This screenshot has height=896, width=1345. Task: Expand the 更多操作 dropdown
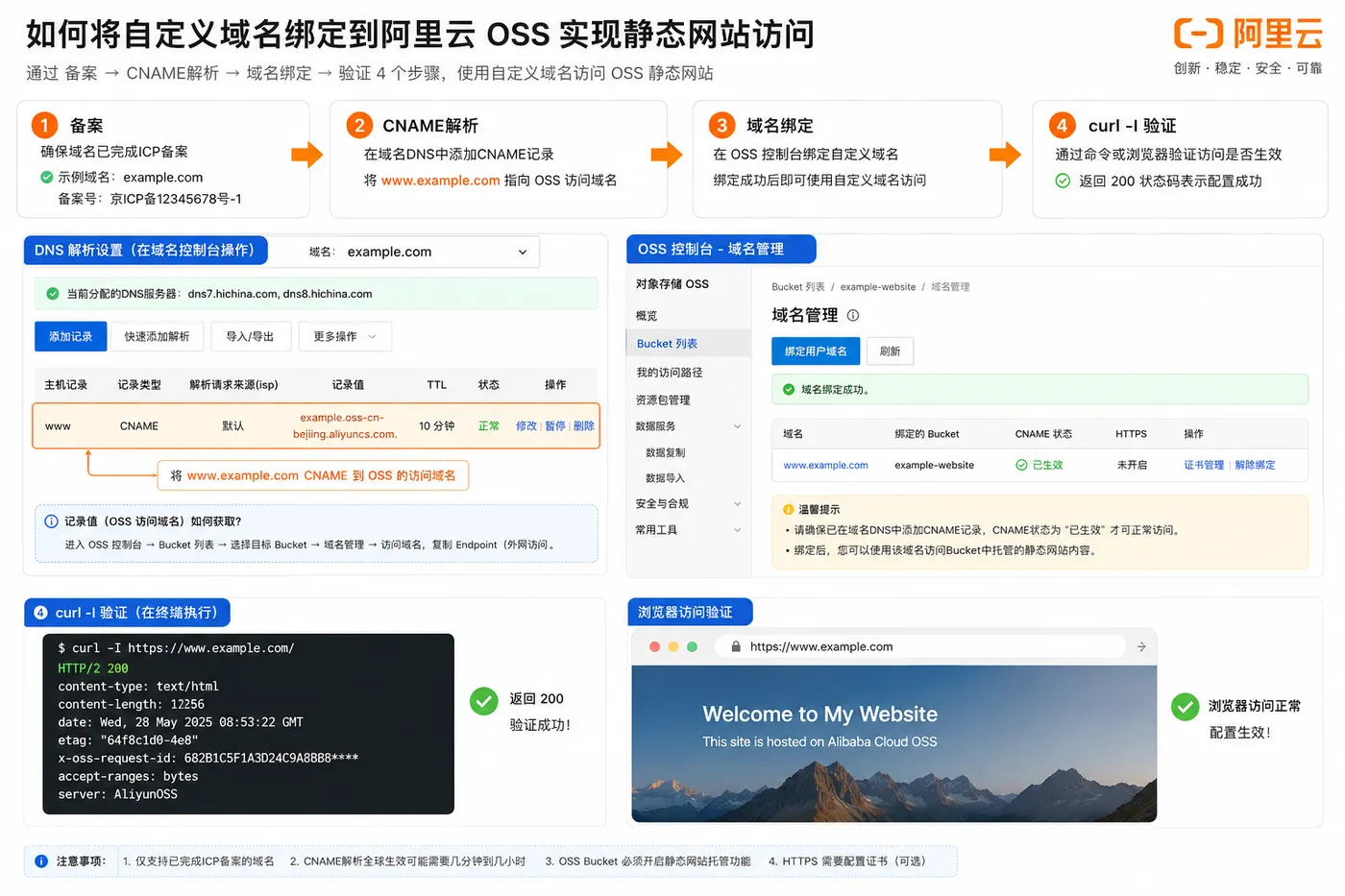[x=345, y=337]
